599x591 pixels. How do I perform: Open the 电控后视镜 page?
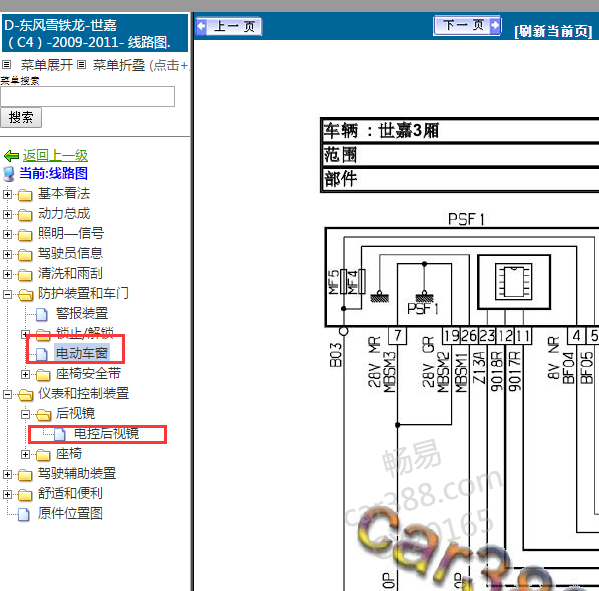point(106,434)
